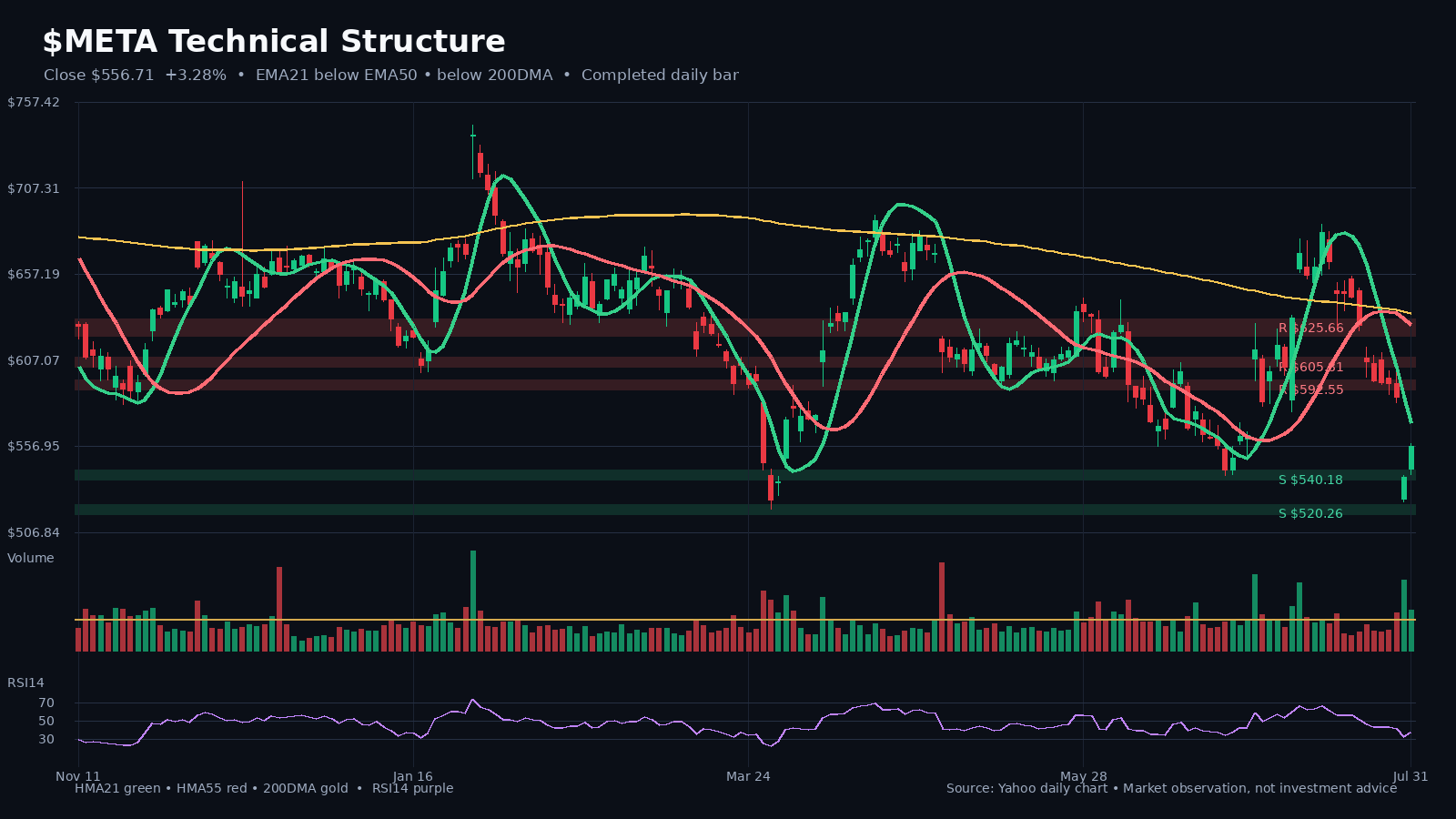Select the "R $605.81" resistance label
This screenshot has height=819, width=1456.
(1310, 367)
